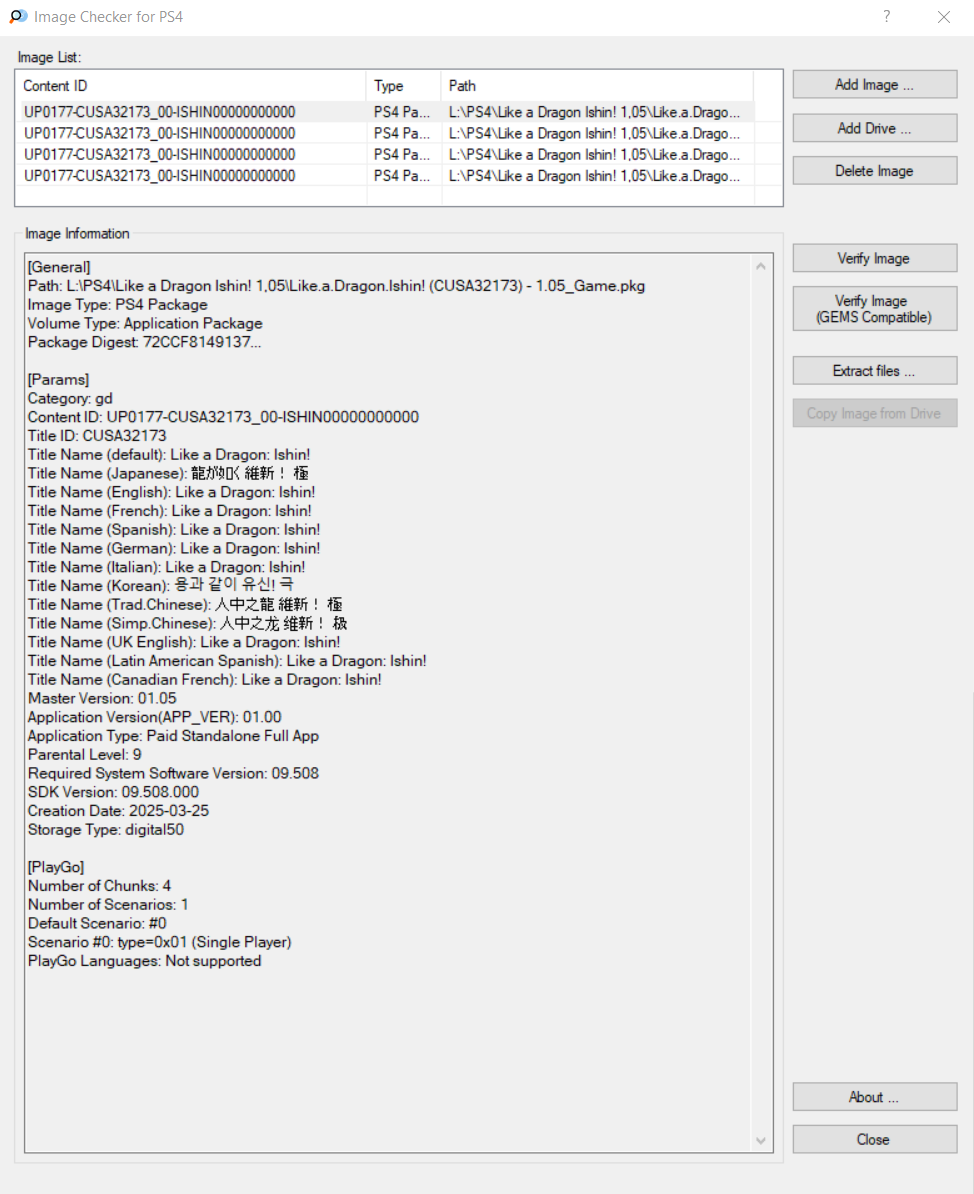Open the Extract files dialog
This screenshot has width=974, height=1194.
tap(874, 371)
